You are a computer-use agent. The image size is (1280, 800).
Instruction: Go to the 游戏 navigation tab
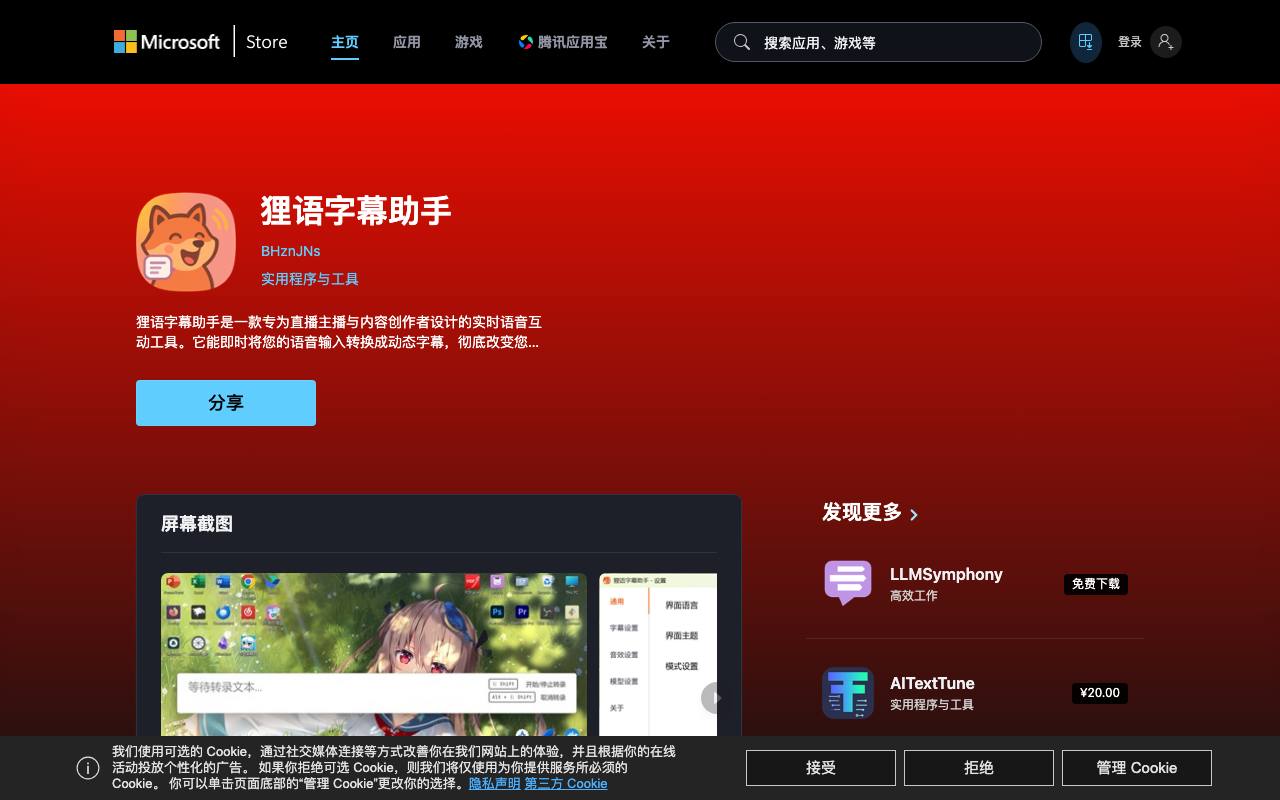pyautogui.click(x=469, y=42)
